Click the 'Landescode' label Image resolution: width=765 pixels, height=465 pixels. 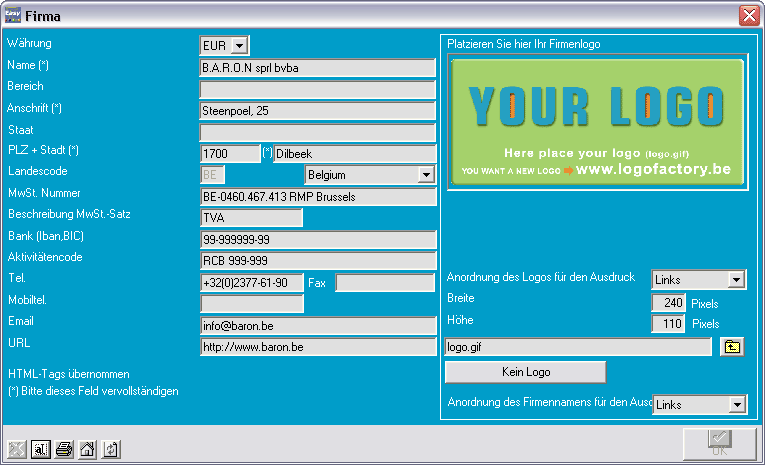coord(38,171)
